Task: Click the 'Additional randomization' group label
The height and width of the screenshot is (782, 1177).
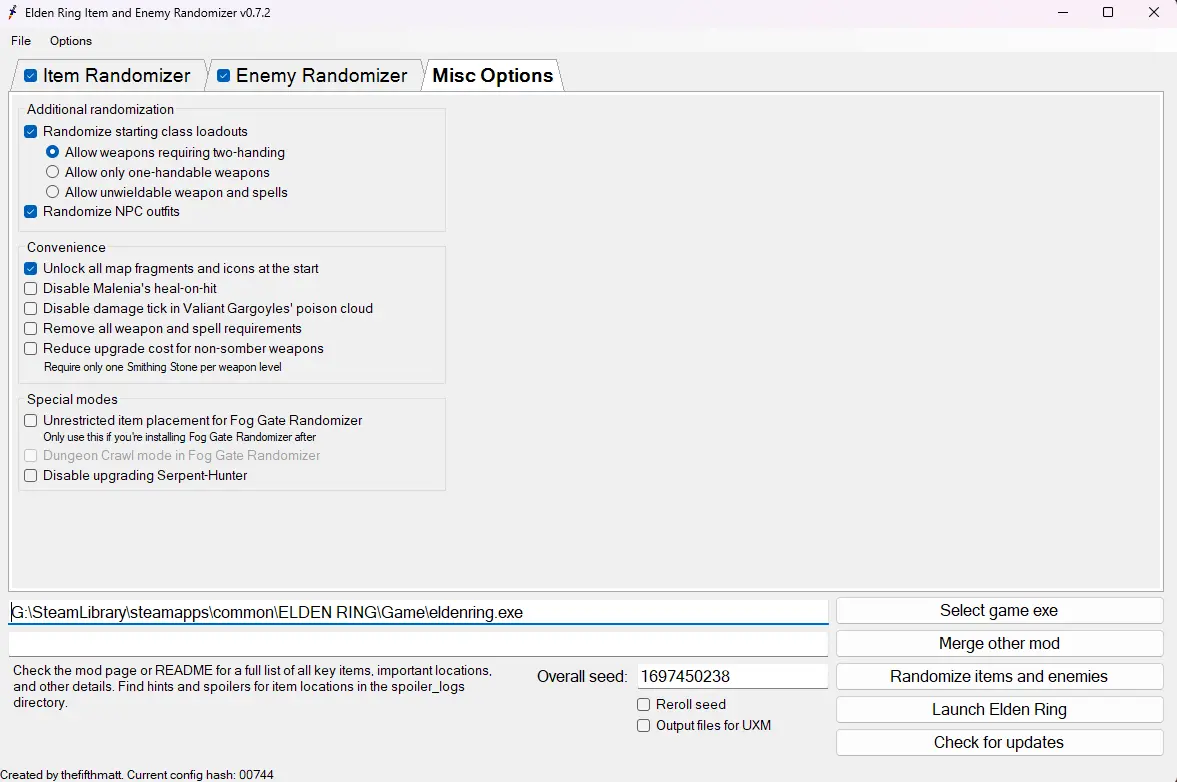Action: [101, 110]
